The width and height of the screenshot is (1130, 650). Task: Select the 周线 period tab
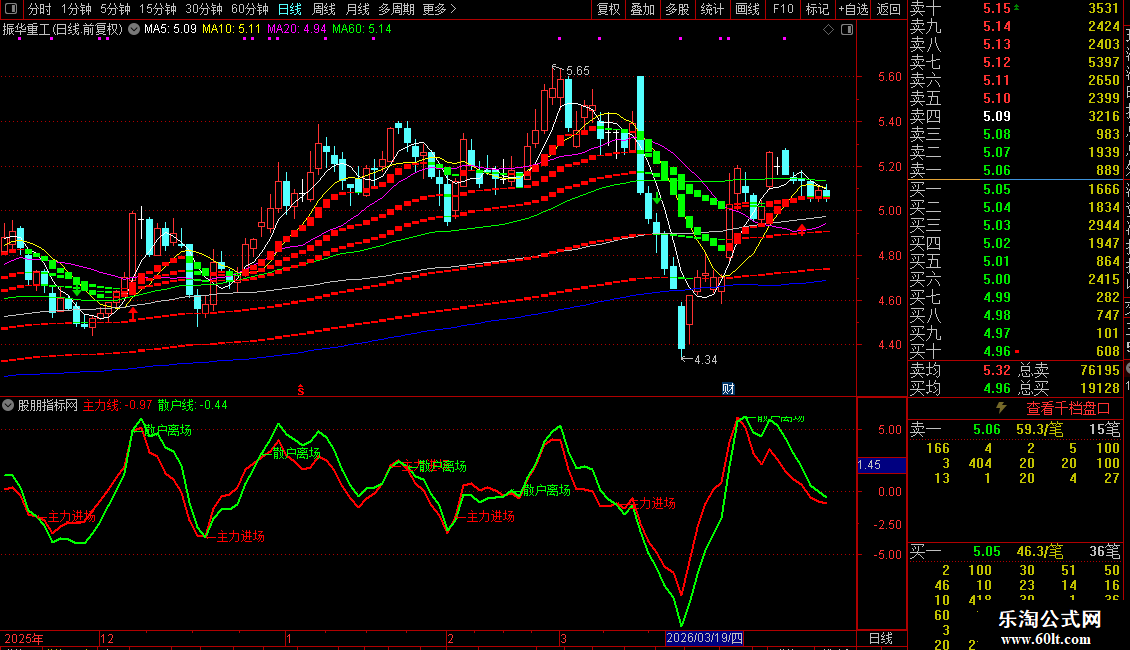[x=324, y=9]
